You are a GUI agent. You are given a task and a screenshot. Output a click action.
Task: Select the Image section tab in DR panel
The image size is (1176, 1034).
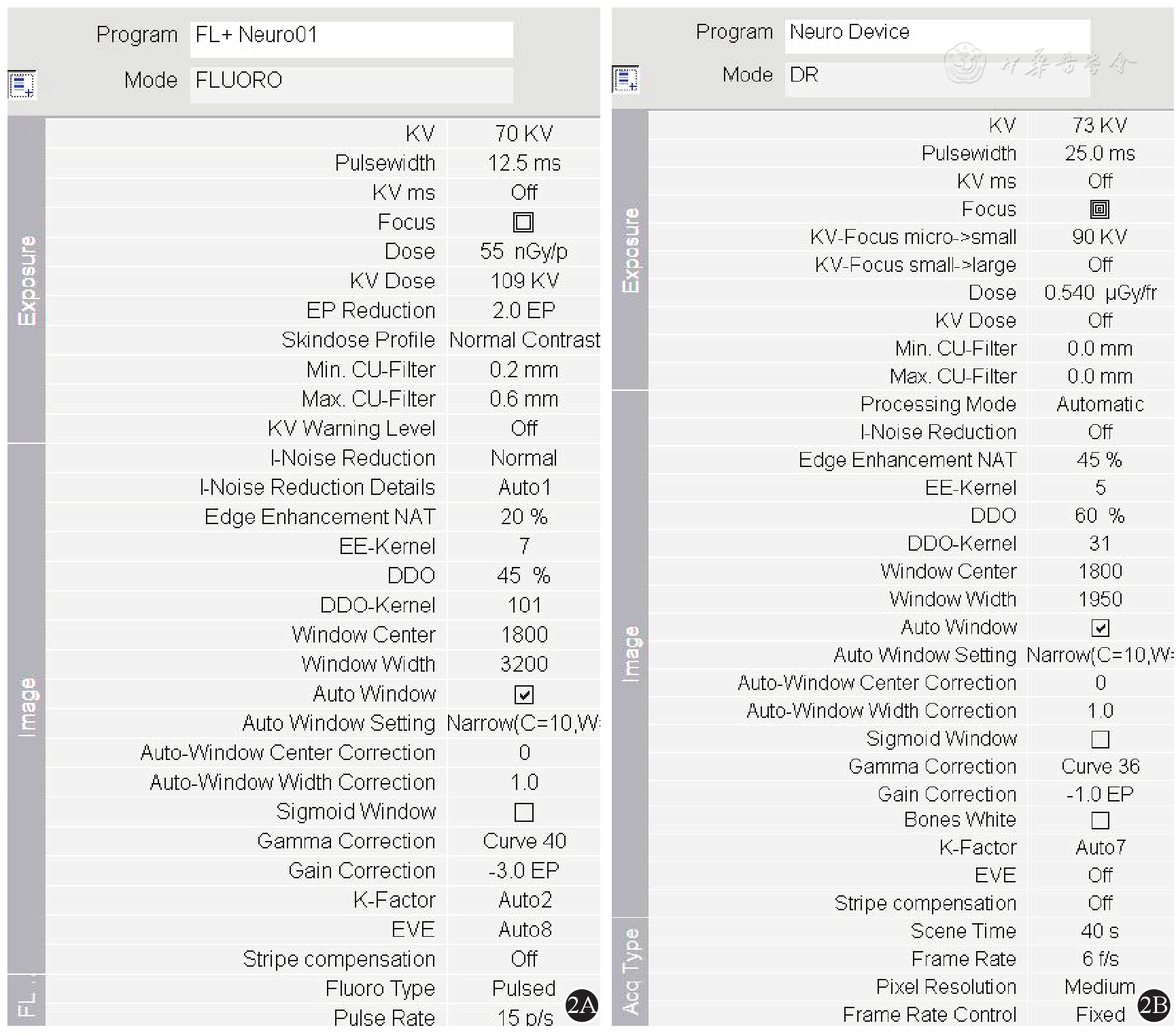click(x=631, y=654)
